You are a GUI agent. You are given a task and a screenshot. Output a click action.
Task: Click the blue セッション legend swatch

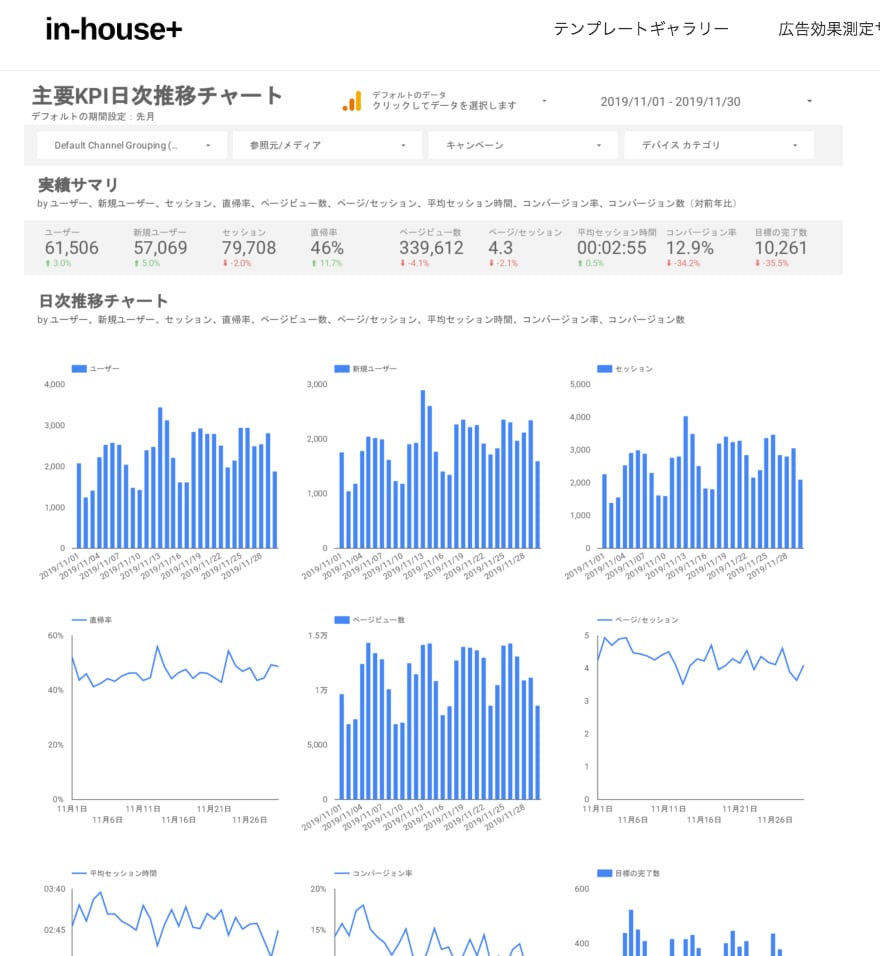click(x=604, y=368)
